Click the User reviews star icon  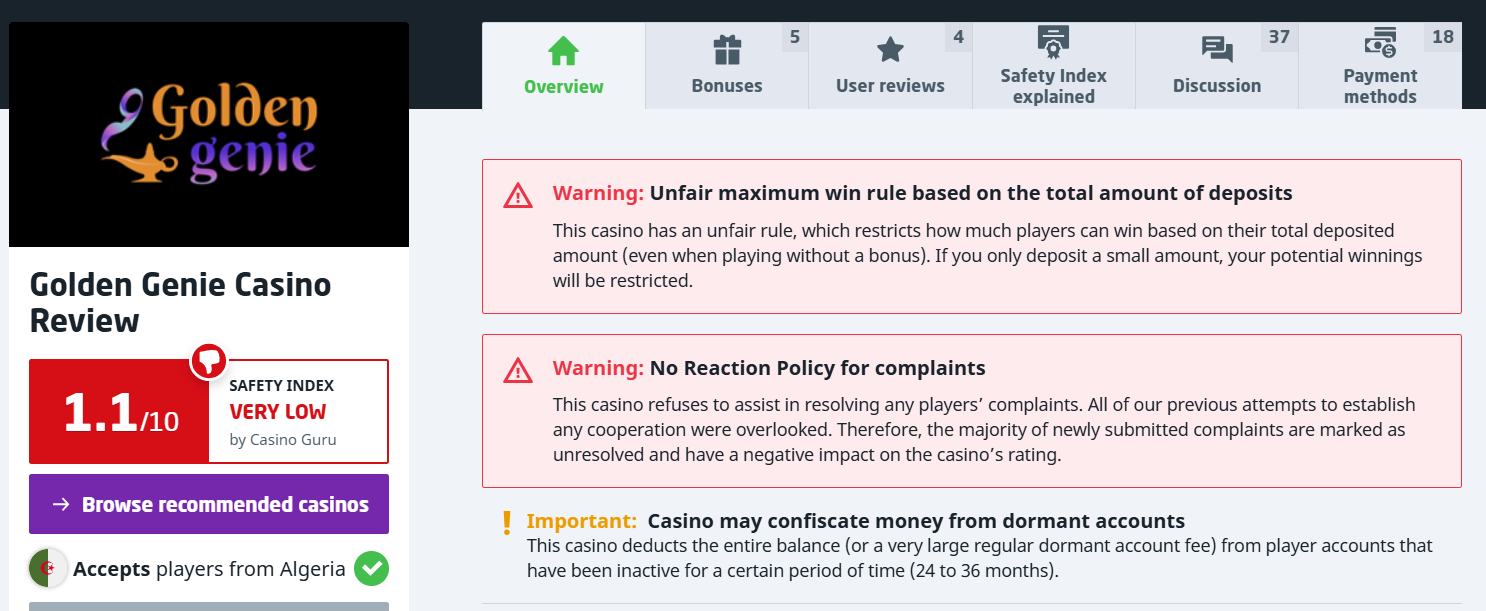coord(890,50)
